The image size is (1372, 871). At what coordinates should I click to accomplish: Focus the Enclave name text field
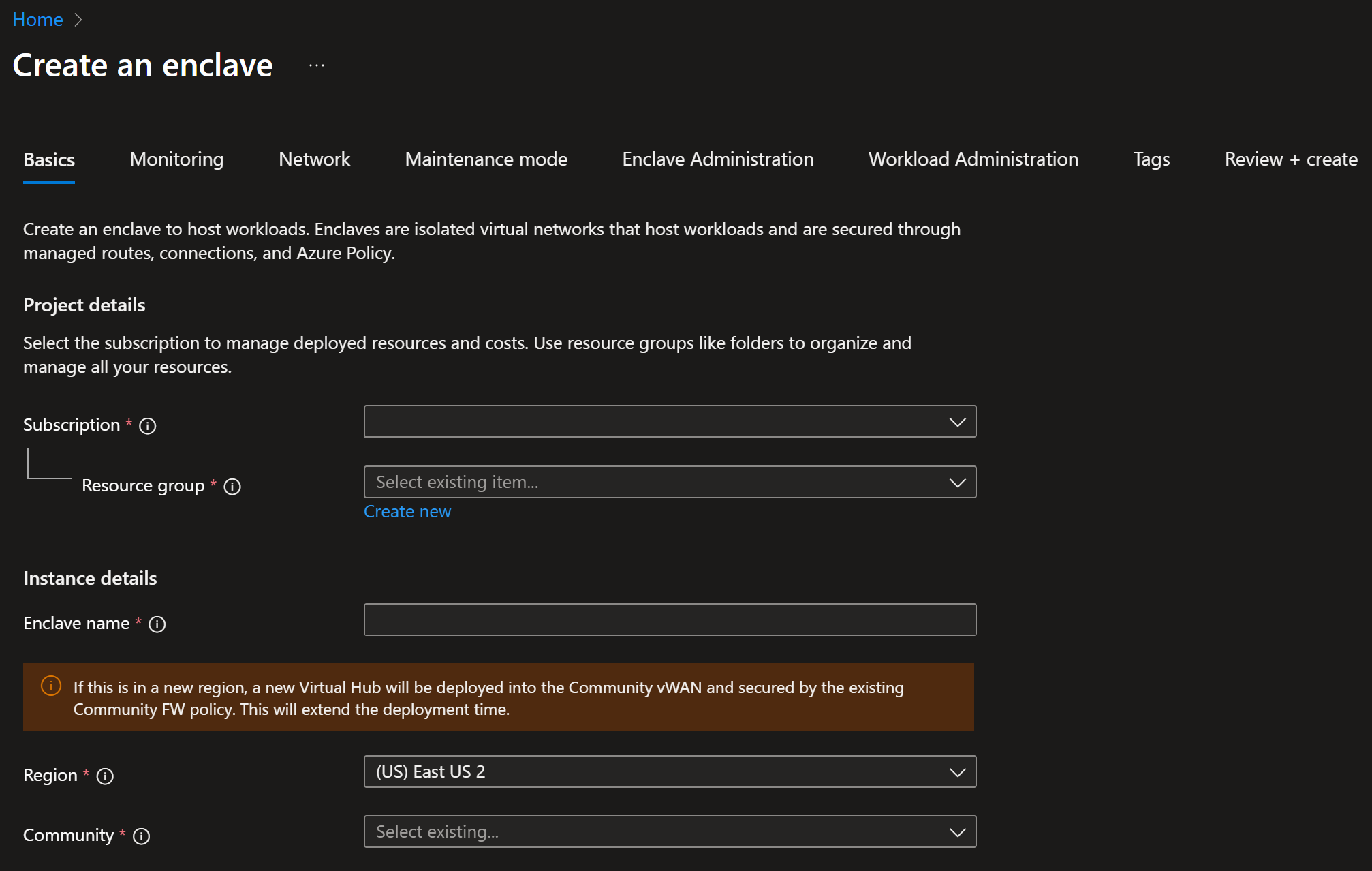click(x=670, y=620)
